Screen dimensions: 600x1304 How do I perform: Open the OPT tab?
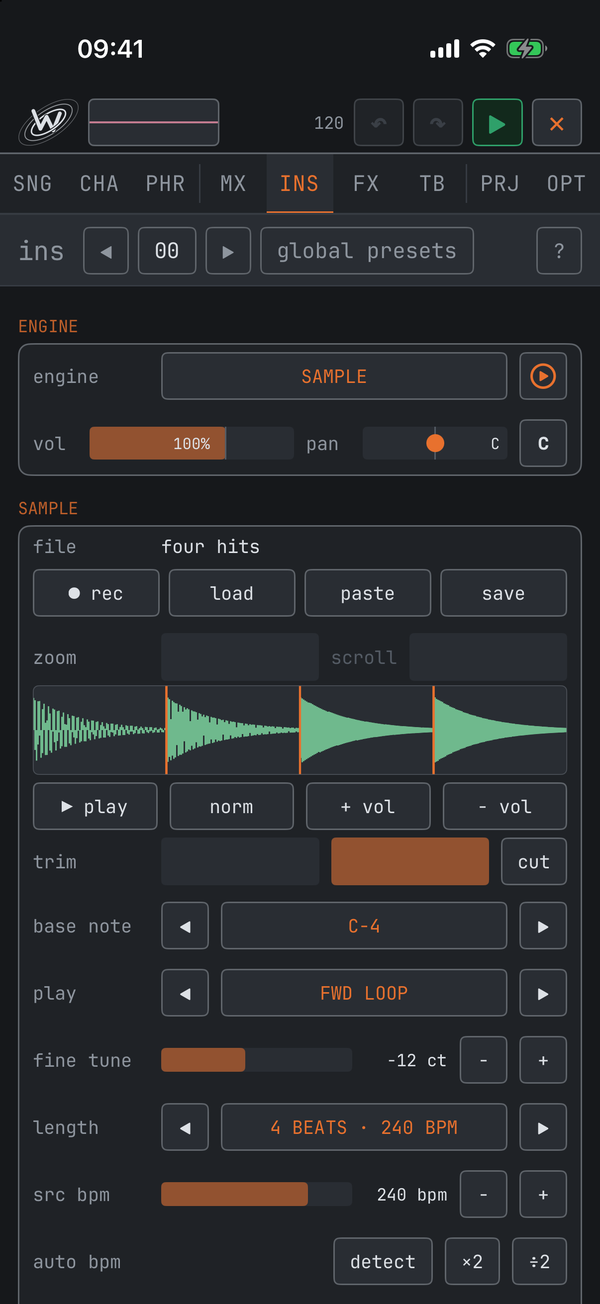(x=566, y=183)
